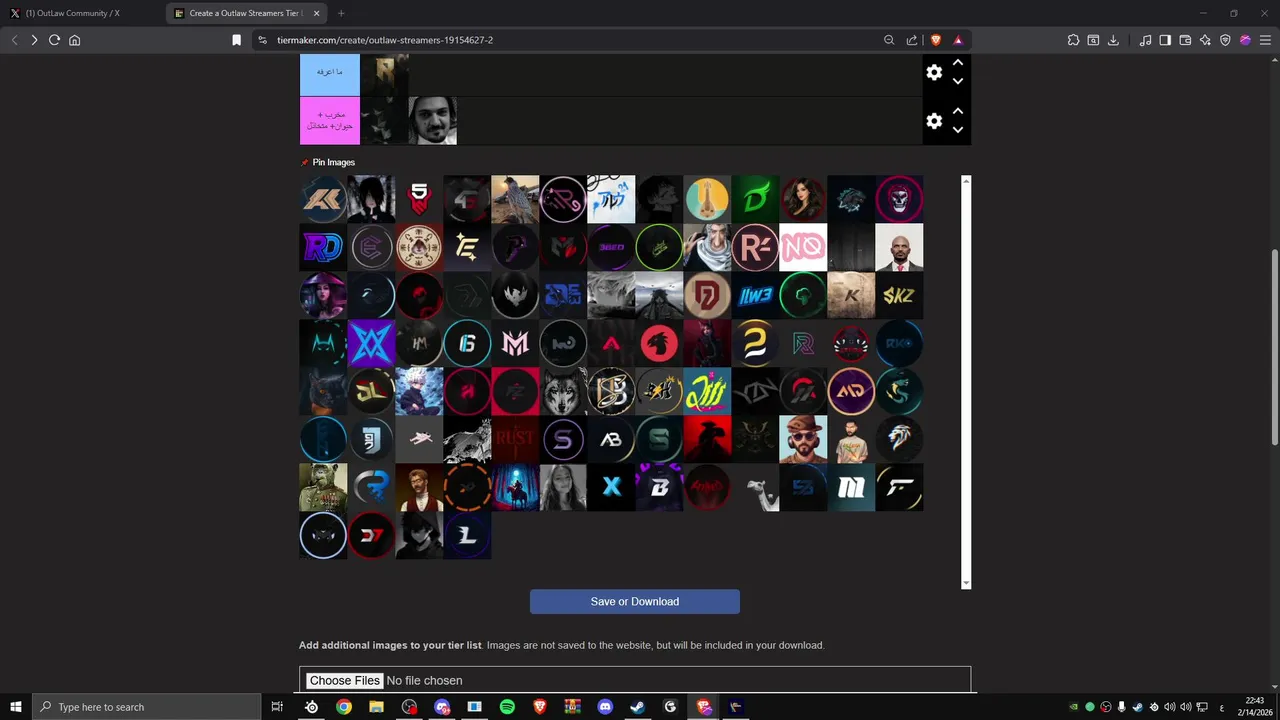The width and height of the screenshot is (1280, 720).
Task: Open the browser home page
Action: [74, 40]
